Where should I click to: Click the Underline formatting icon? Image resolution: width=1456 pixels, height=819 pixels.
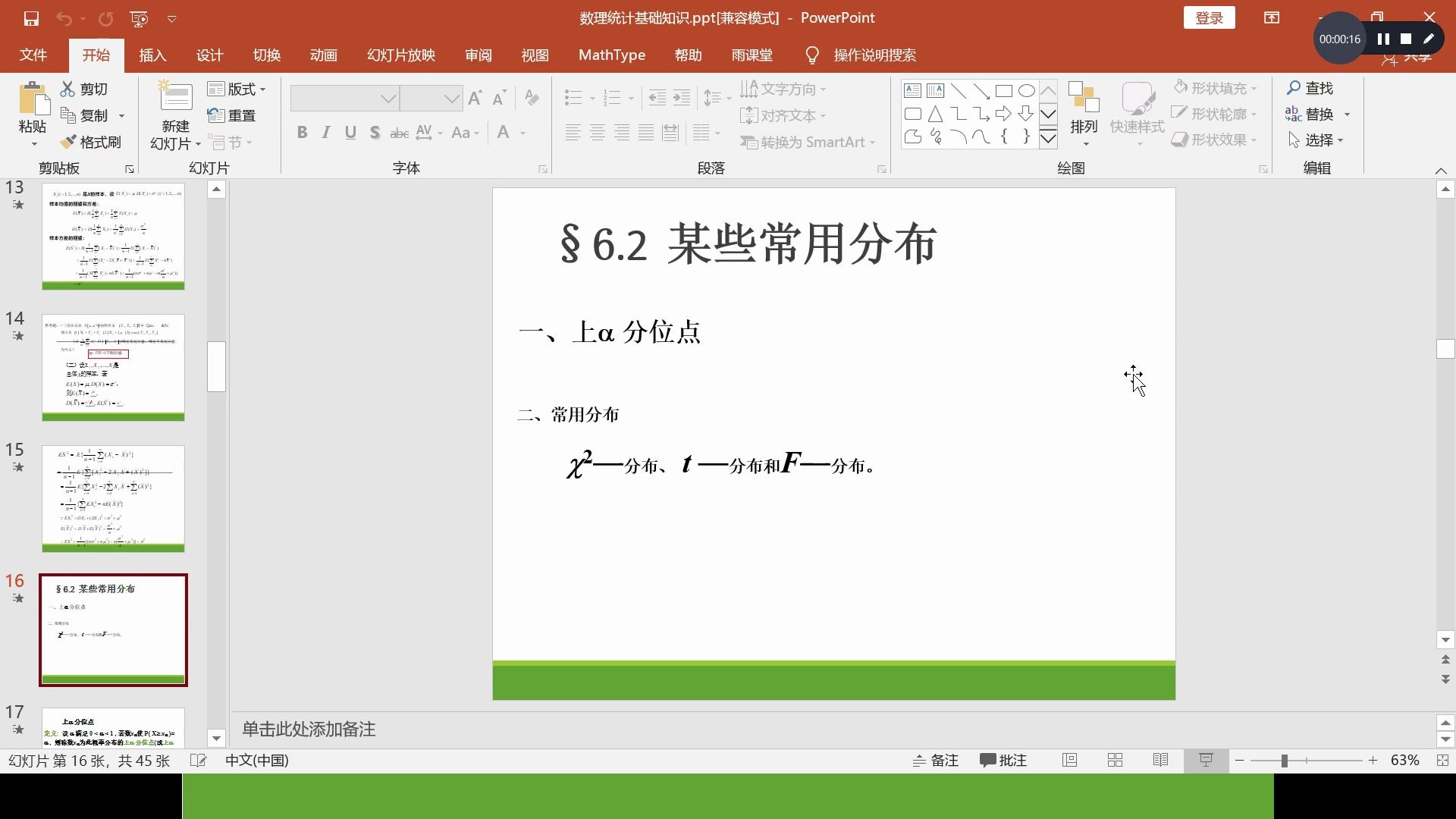coord(350,131)
